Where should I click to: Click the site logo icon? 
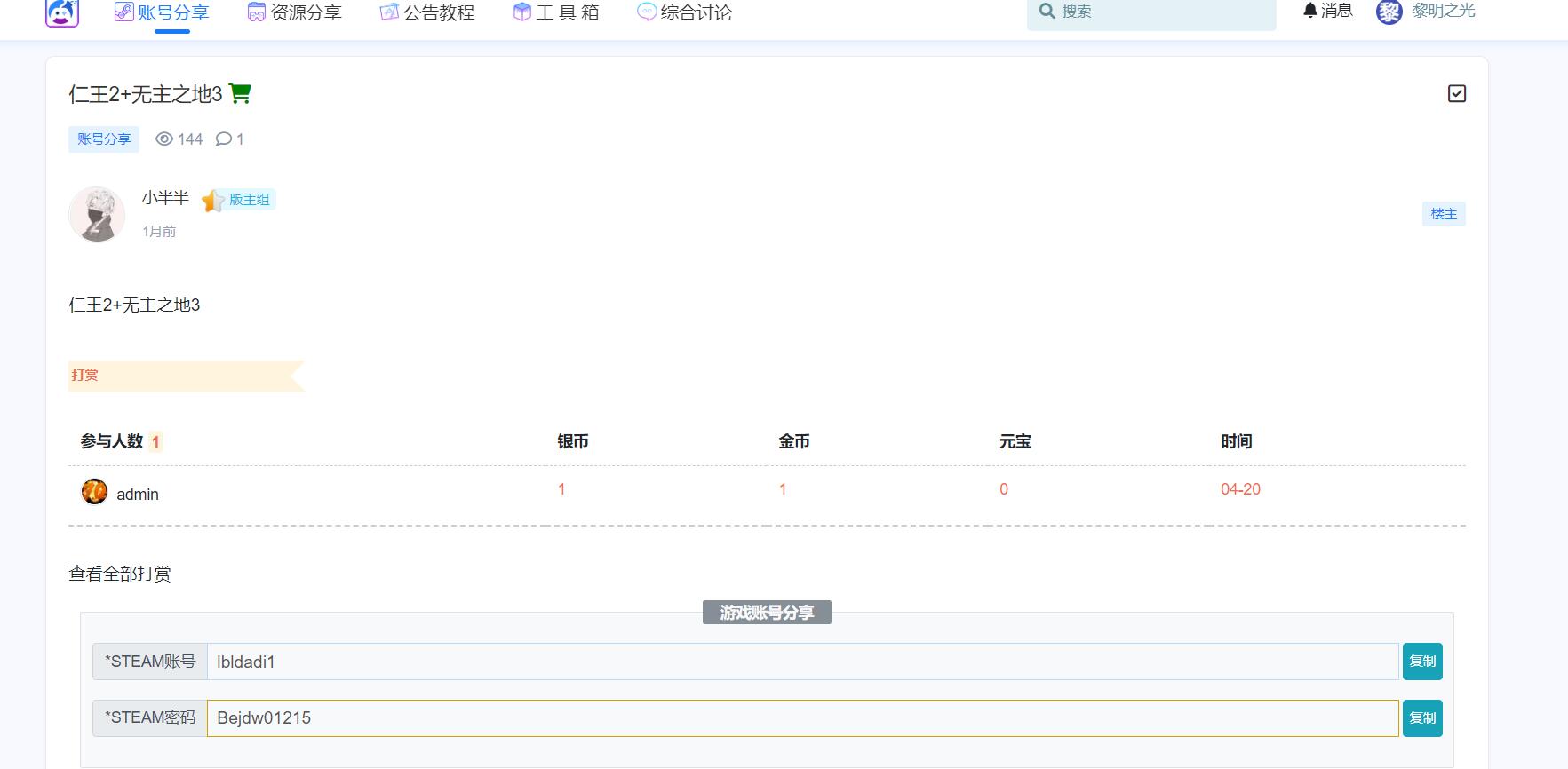(x=62, y=12)
